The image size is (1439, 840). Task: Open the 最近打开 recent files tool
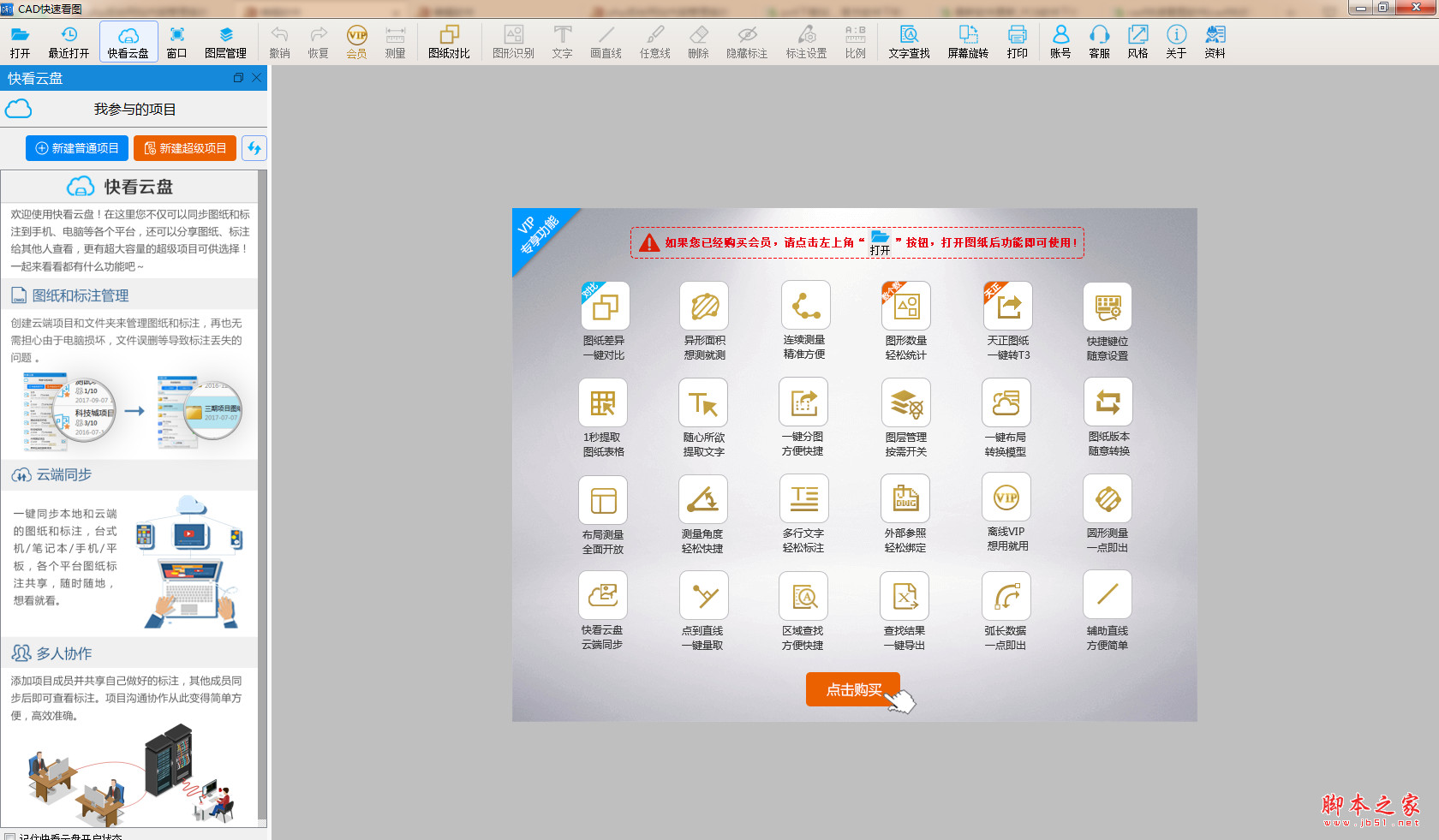click(x=69, y=41)
